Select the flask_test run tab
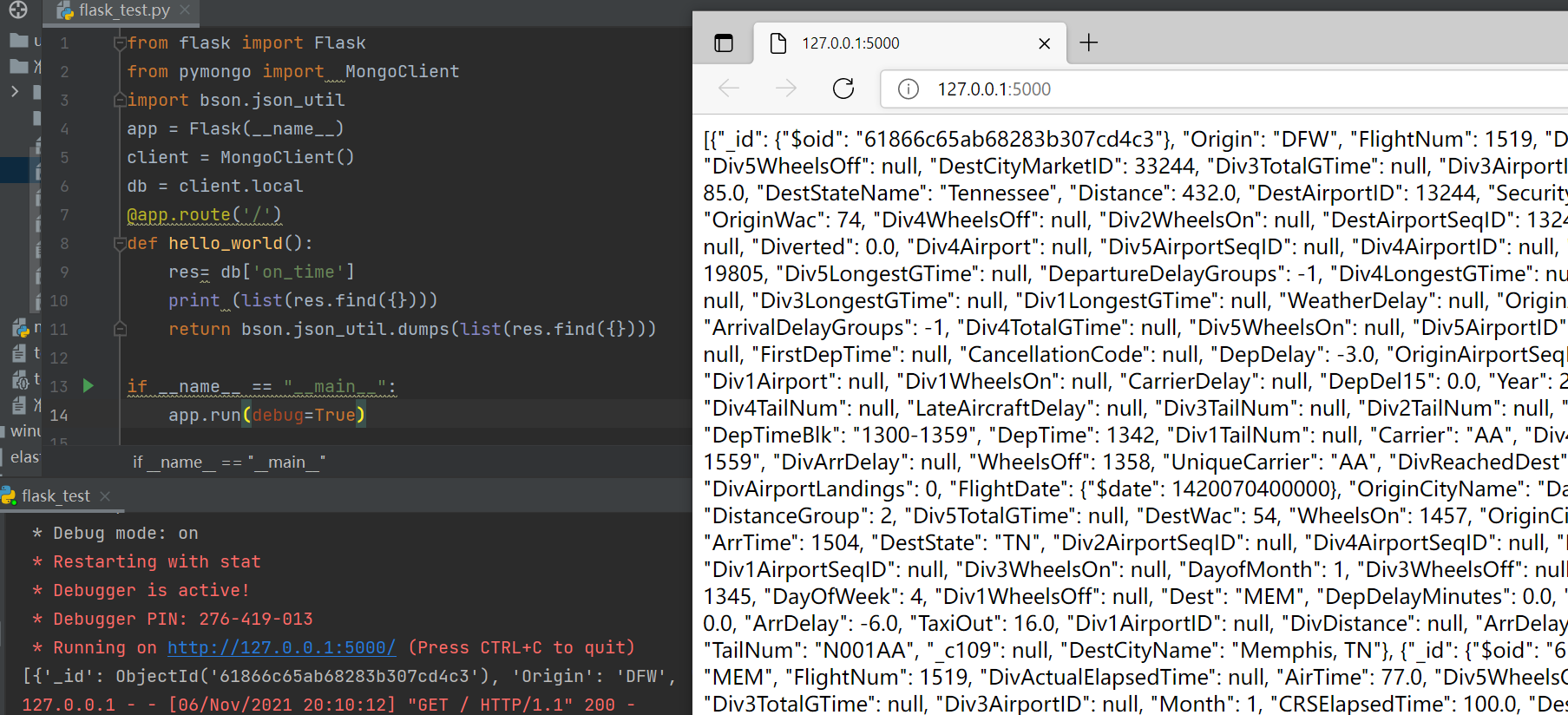The width and height of the screenshot is (1568, 715). click(x=56, y=495)
